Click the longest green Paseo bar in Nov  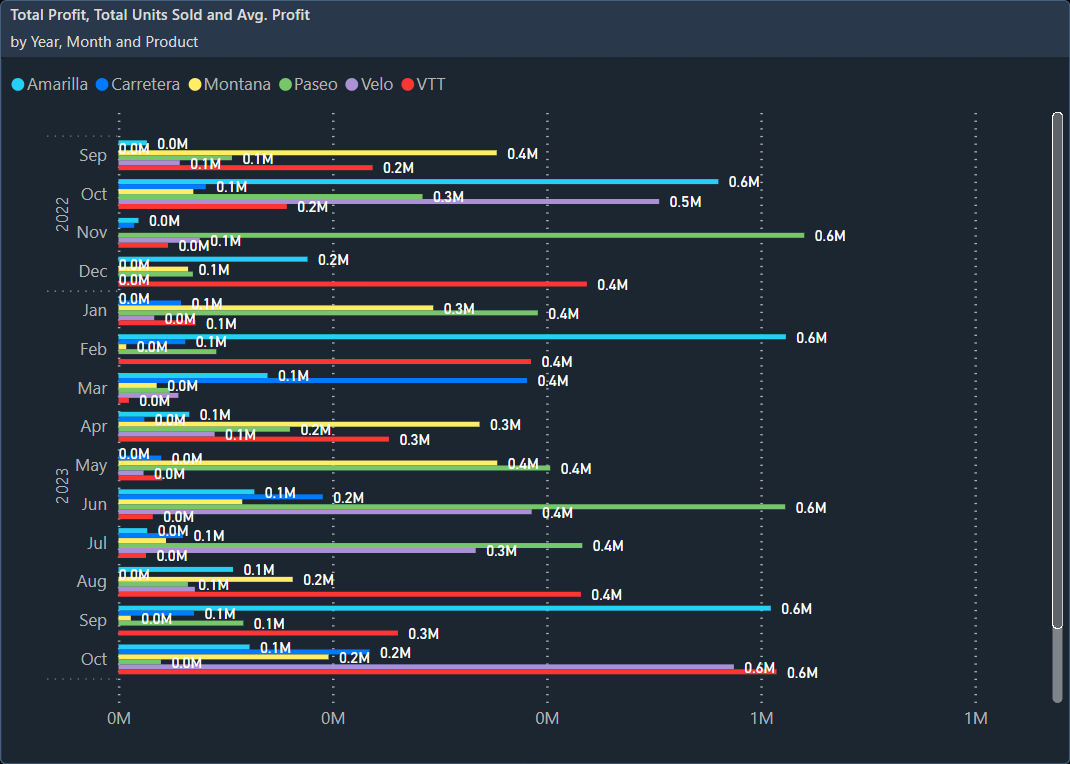pos(450,236)
